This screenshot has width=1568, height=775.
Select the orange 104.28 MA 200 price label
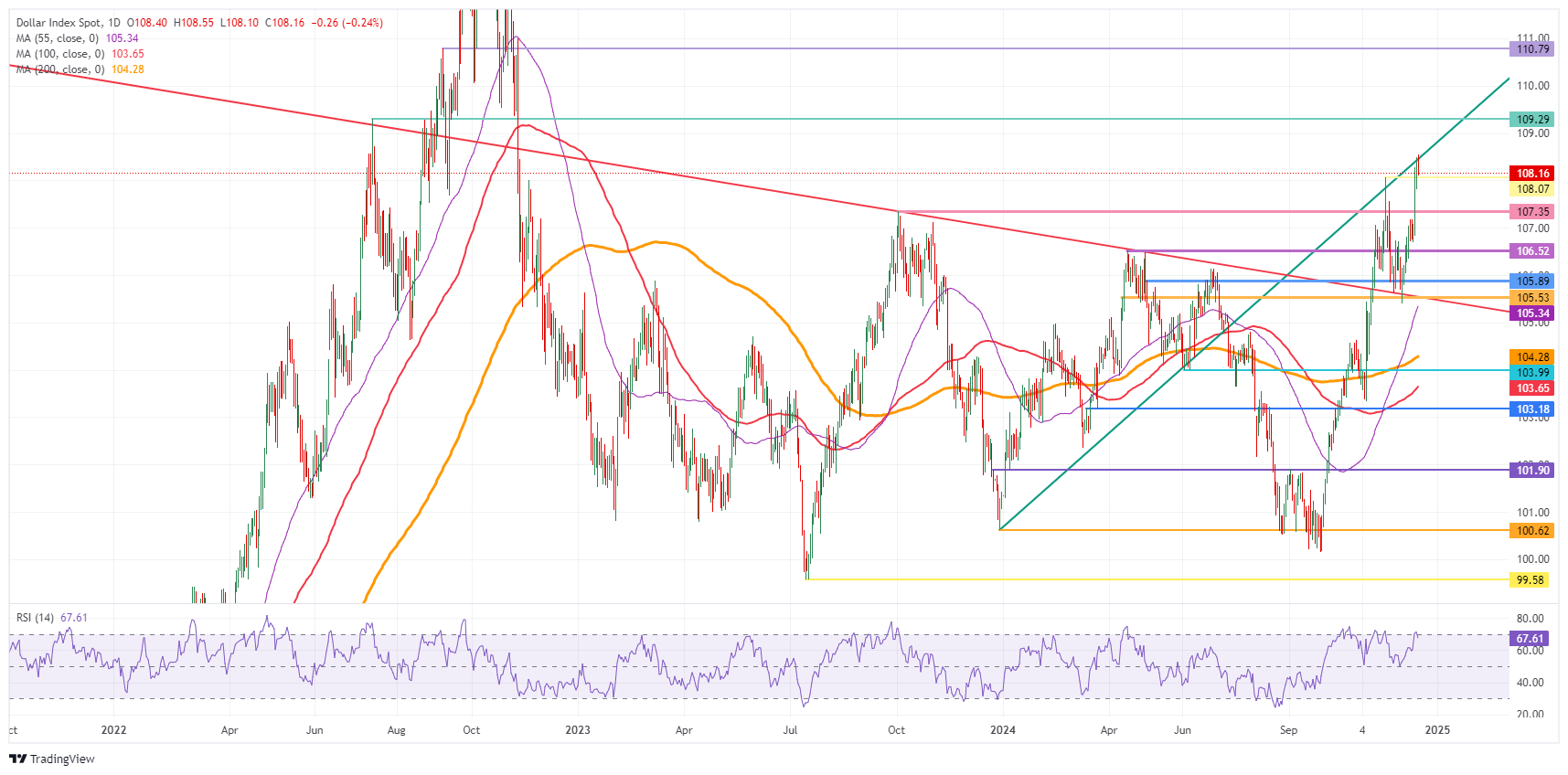click(1532, 357)
